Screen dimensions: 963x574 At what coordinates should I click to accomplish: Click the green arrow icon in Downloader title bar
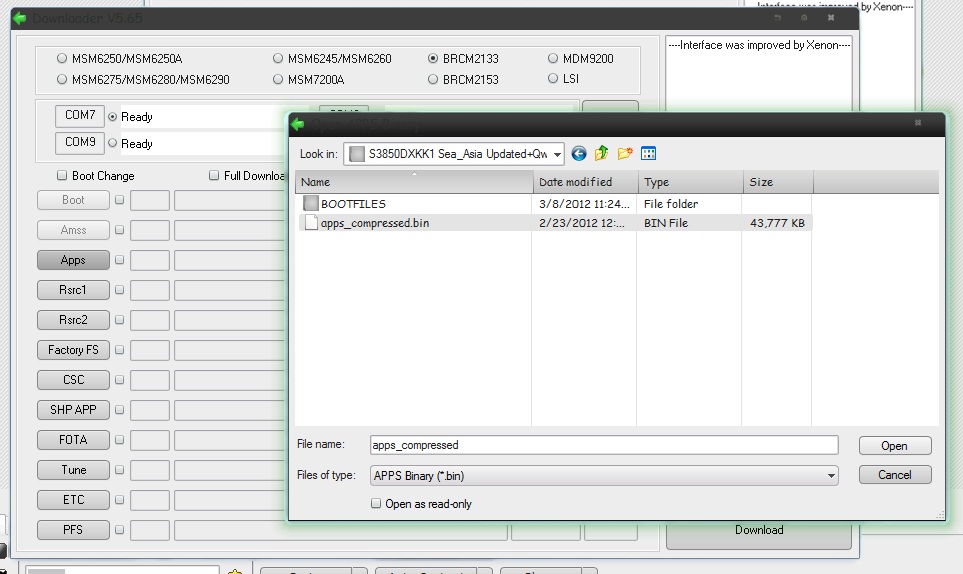tap(19, 18)
